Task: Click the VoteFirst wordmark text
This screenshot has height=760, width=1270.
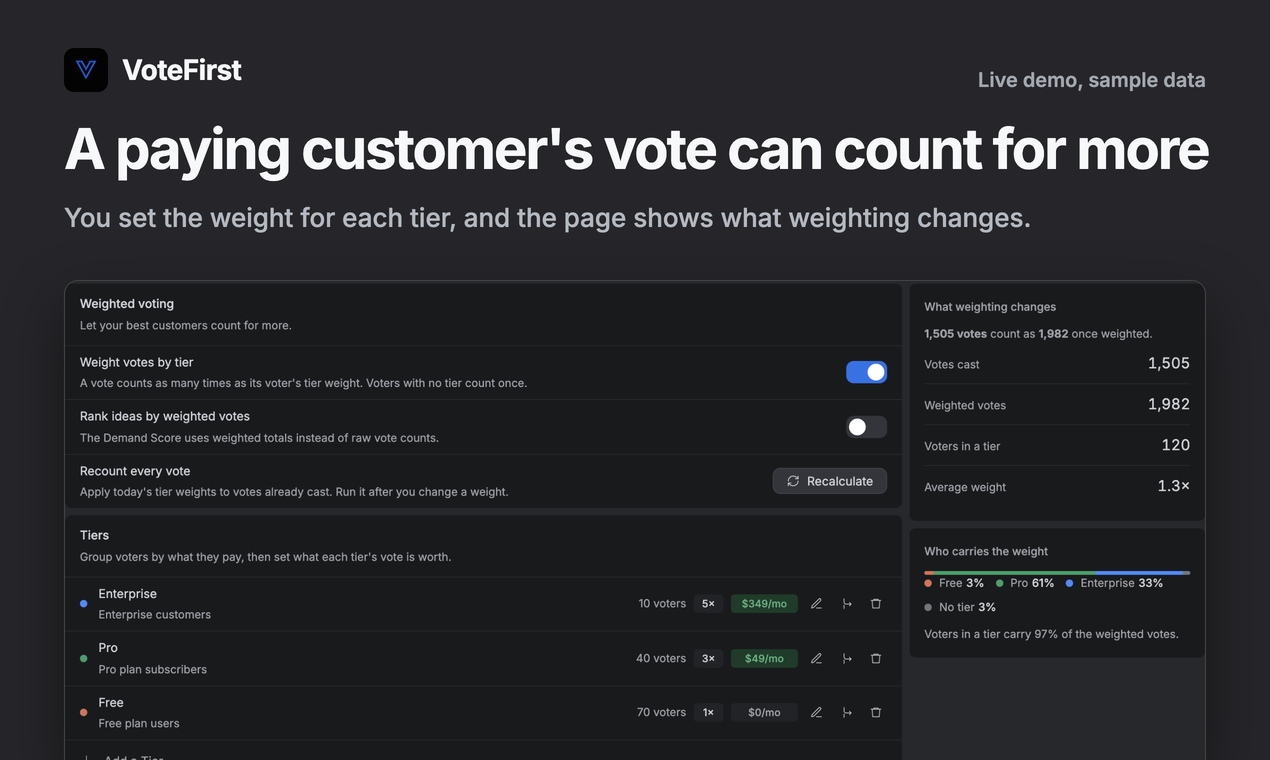Action: click(182, 70)
